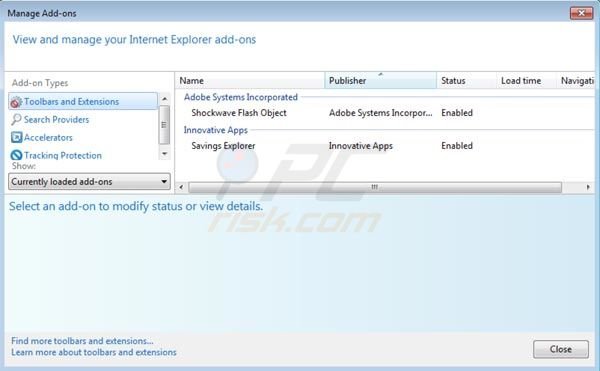Click the Tracking Protection blue icon
The image size is (600, 371).
pos(16,155)
